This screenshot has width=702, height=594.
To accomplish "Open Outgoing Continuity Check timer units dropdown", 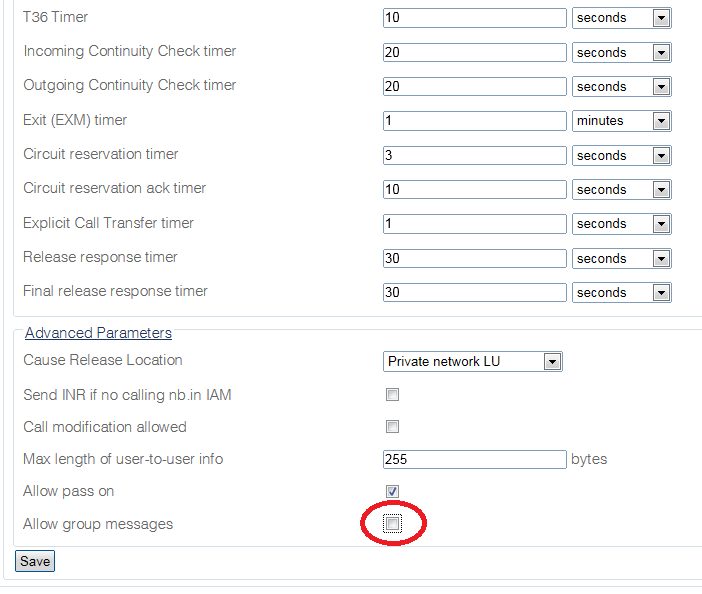I will point(621,87).
